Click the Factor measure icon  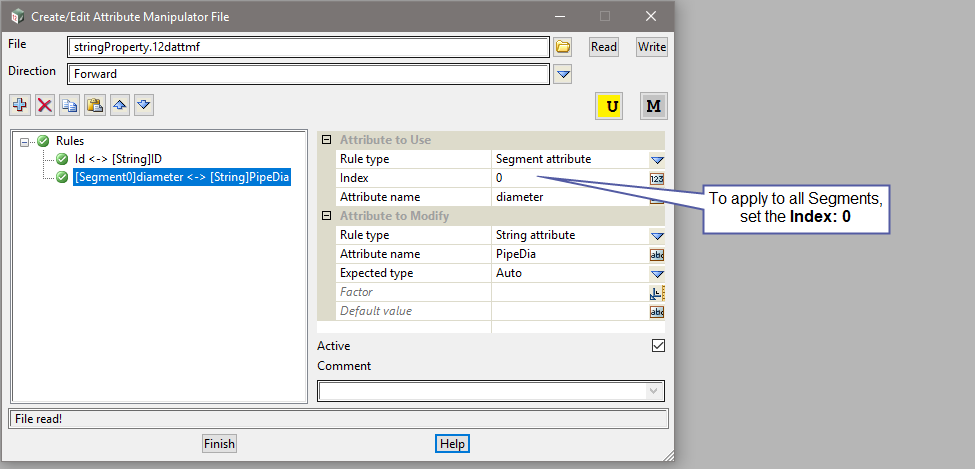tap(657, 292)
